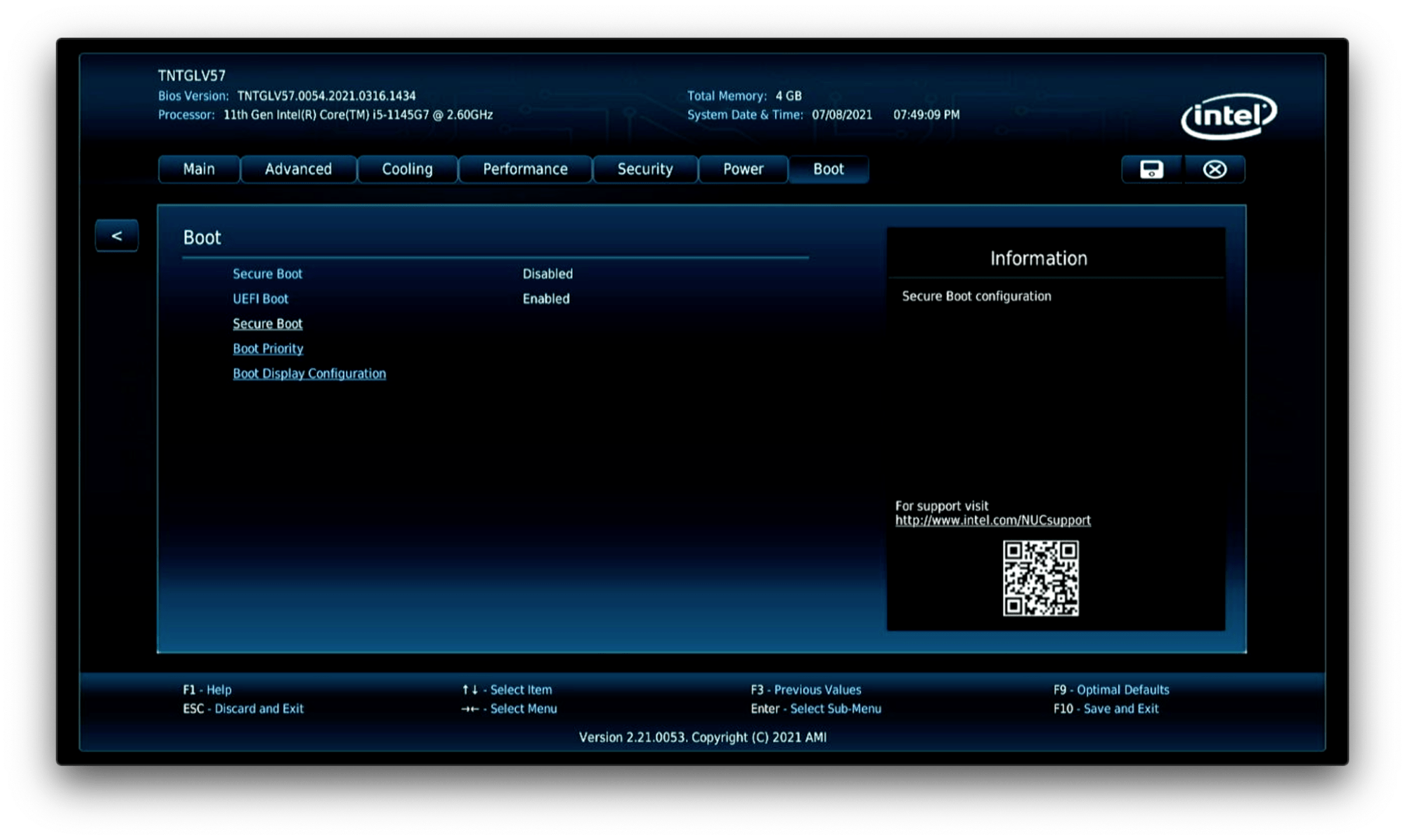Switch to the Main tab
1405x840 pixels.
point(199,169)
